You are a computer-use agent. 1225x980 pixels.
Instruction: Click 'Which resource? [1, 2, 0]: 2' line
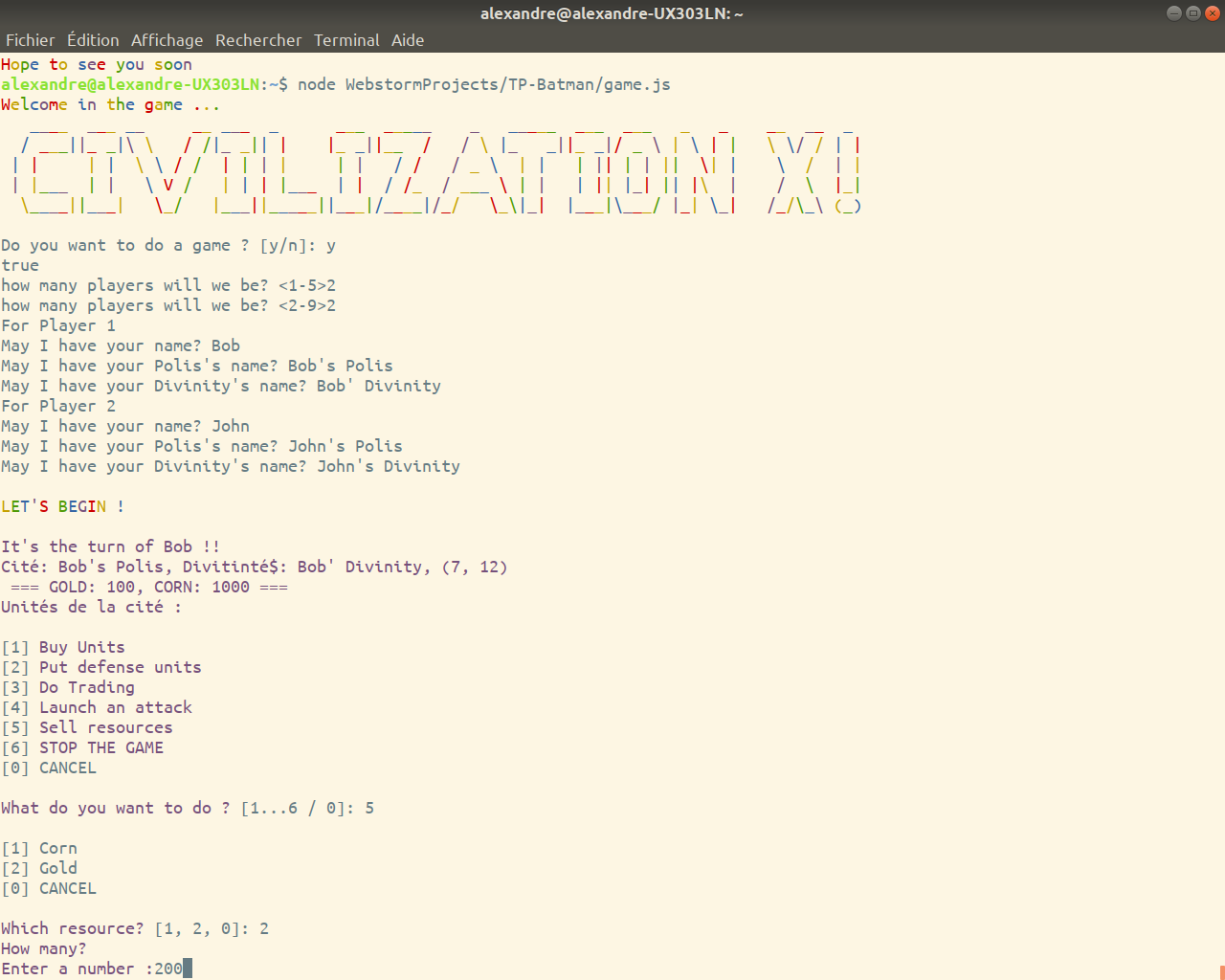[135, 928]
